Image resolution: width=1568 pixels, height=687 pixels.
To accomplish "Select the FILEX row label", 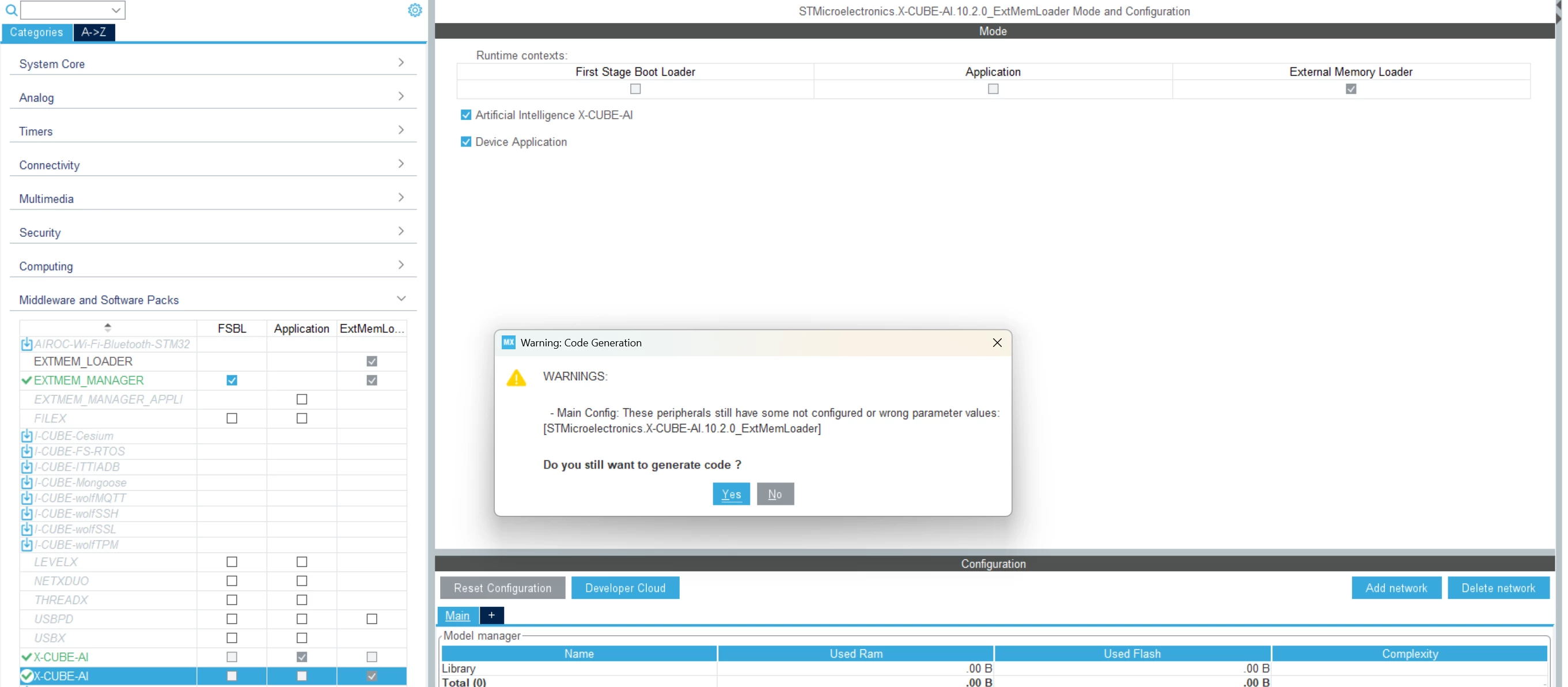I will [50, 418].
